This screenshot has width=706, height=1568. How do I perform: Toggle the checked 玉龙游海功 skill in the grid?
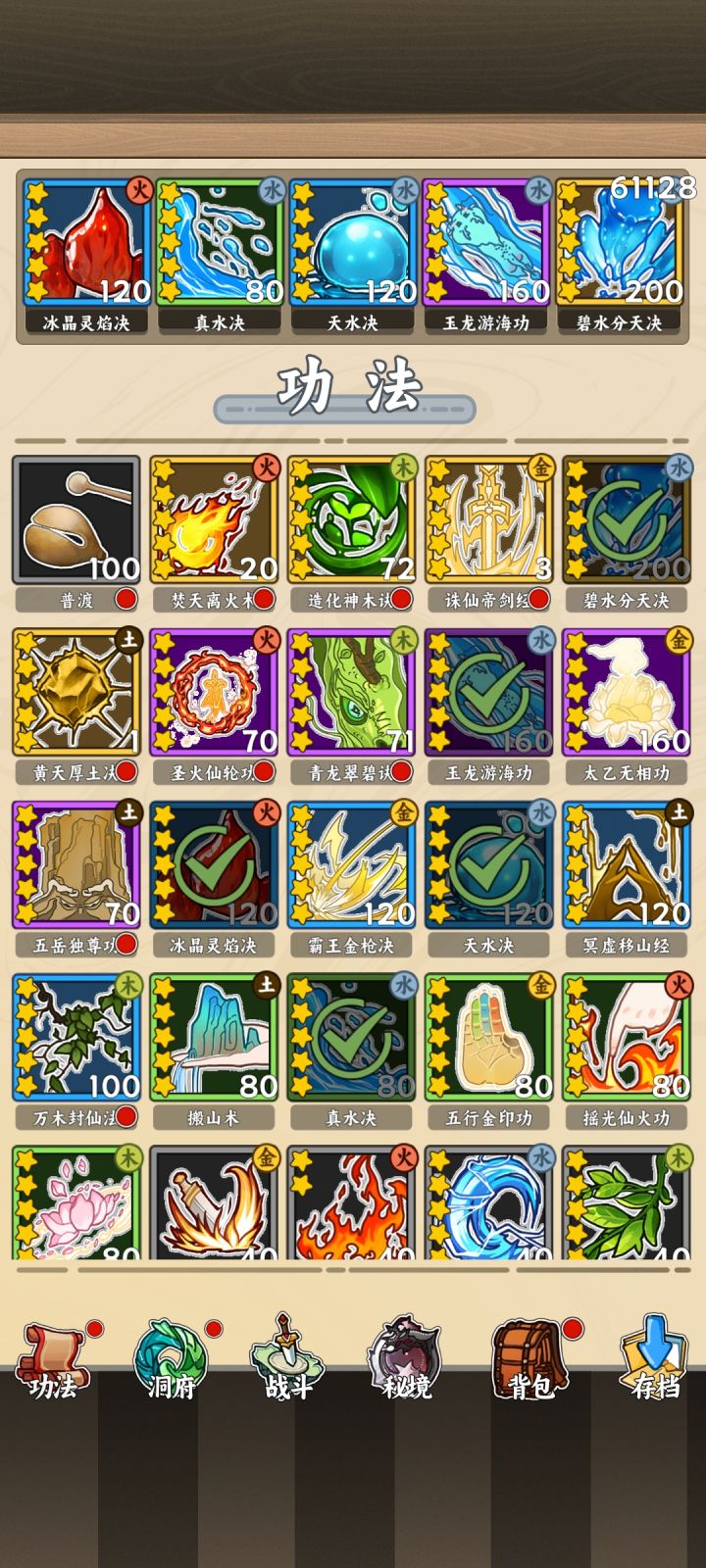coord(488,692)
